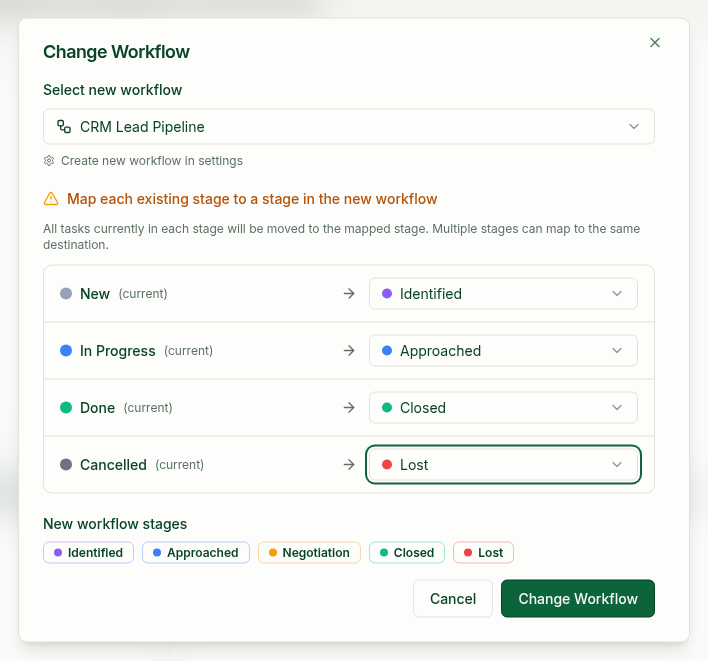Click the 'New' current stage label
Screen dimensions: 708x661
pos(95,293)
